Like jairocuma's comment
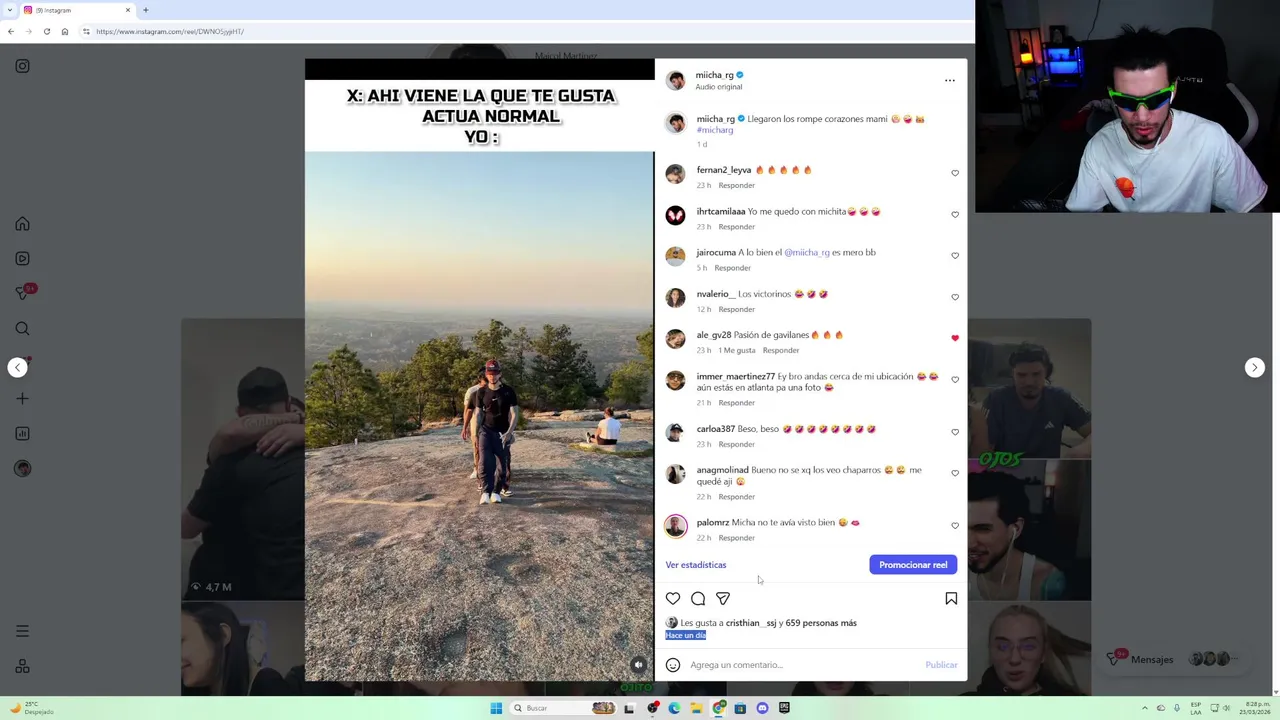Screen dimensions: 1280x720 955,255
